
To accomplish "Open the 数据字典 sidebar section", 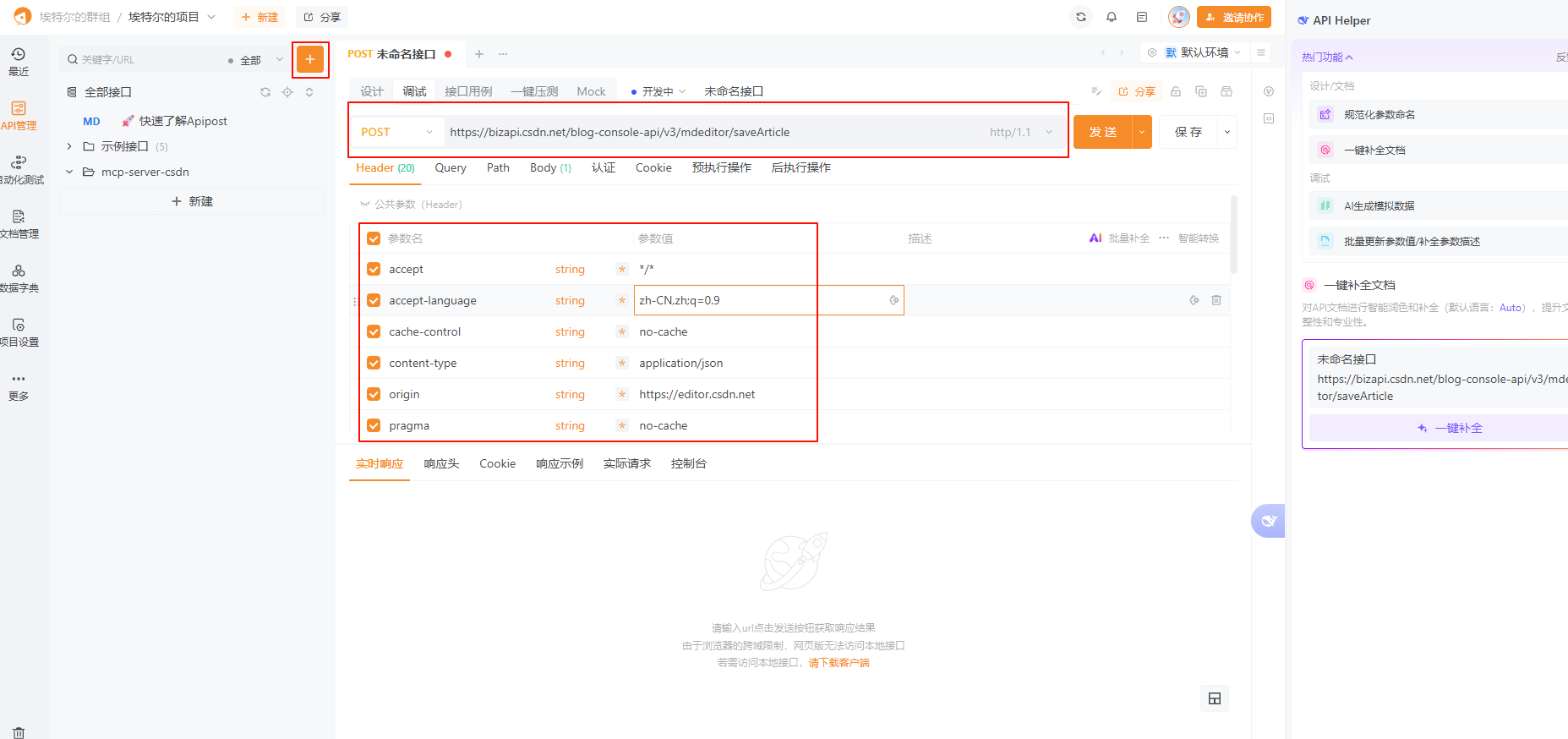I will (x=19, y=278).
